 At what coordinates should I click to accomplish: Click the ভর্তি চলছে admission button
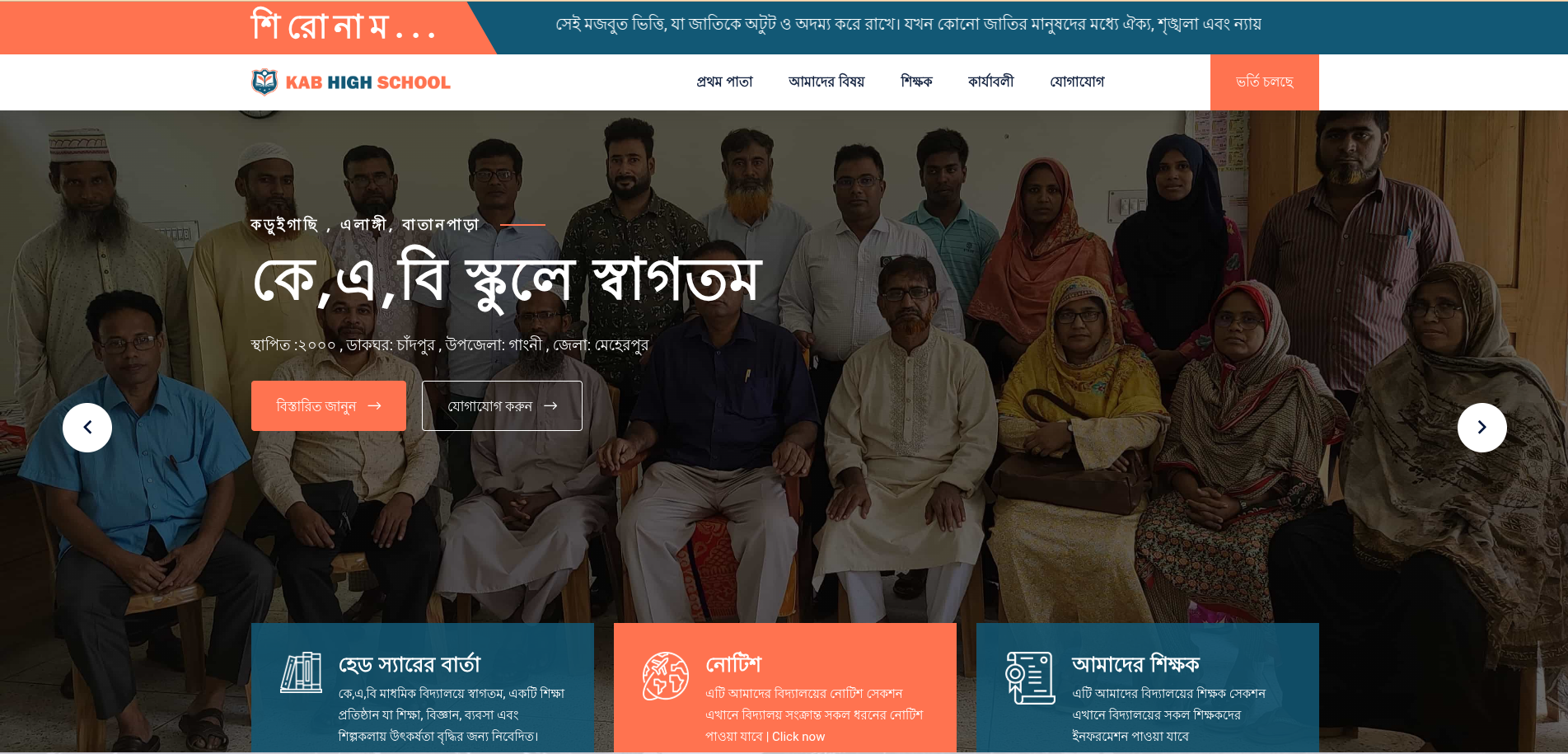pos(1264,82)
